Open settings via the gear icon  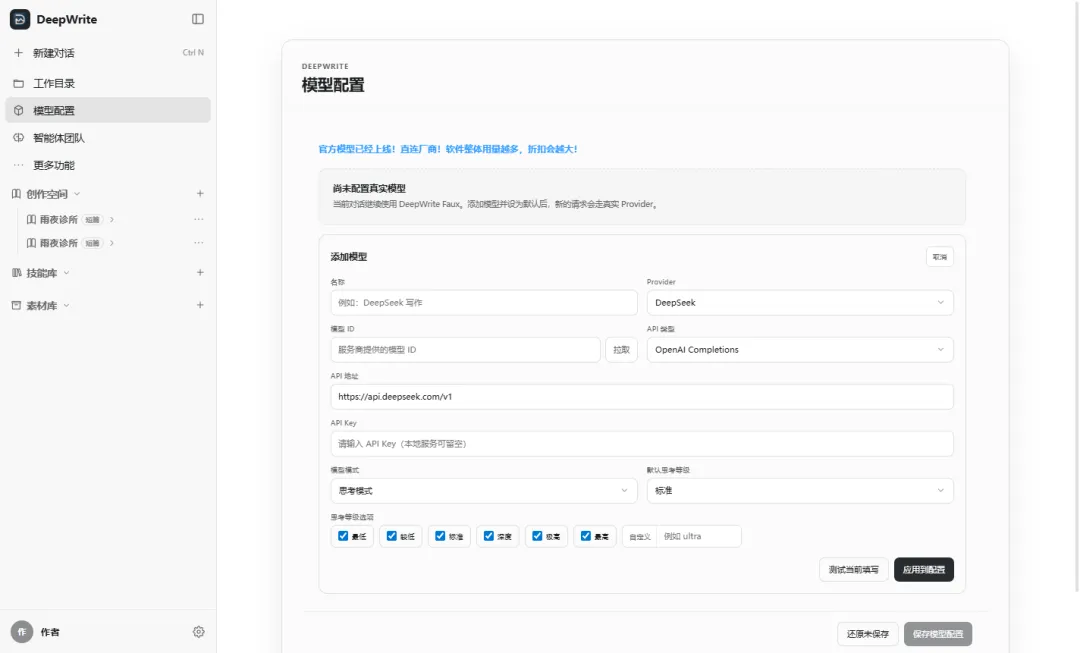click(x=198, y=632)
